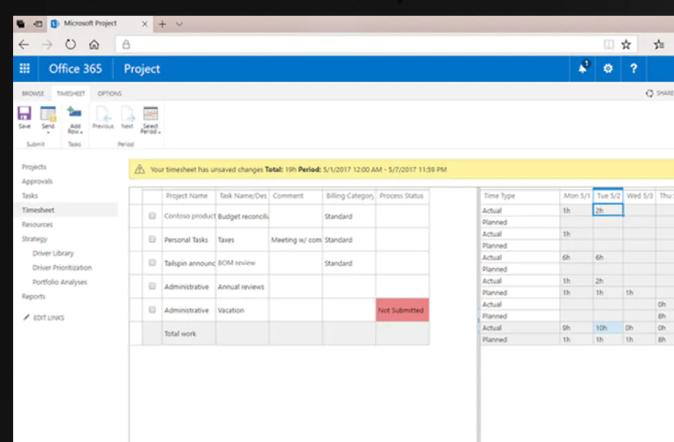This screenshot has height=442, width=674.
Task: Open the help question mark
Action: pyautogui.click(x=633, y=68)
